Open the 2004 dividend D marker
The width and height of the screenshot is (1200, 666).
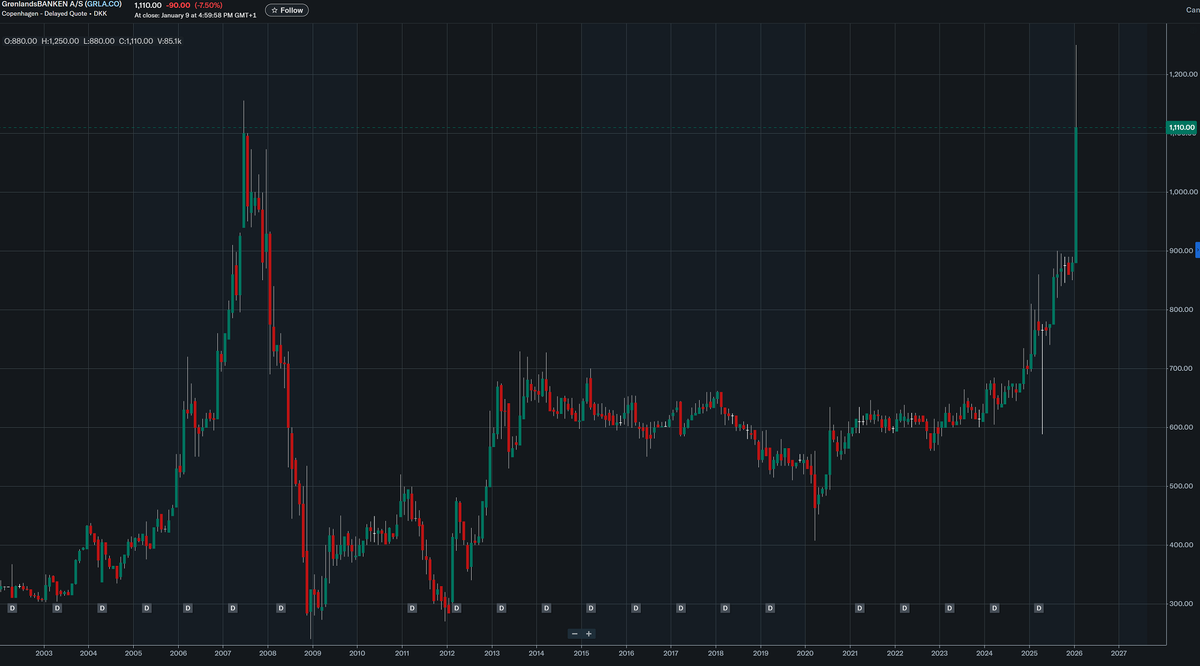pyautogui.click(x=101, y=607)
